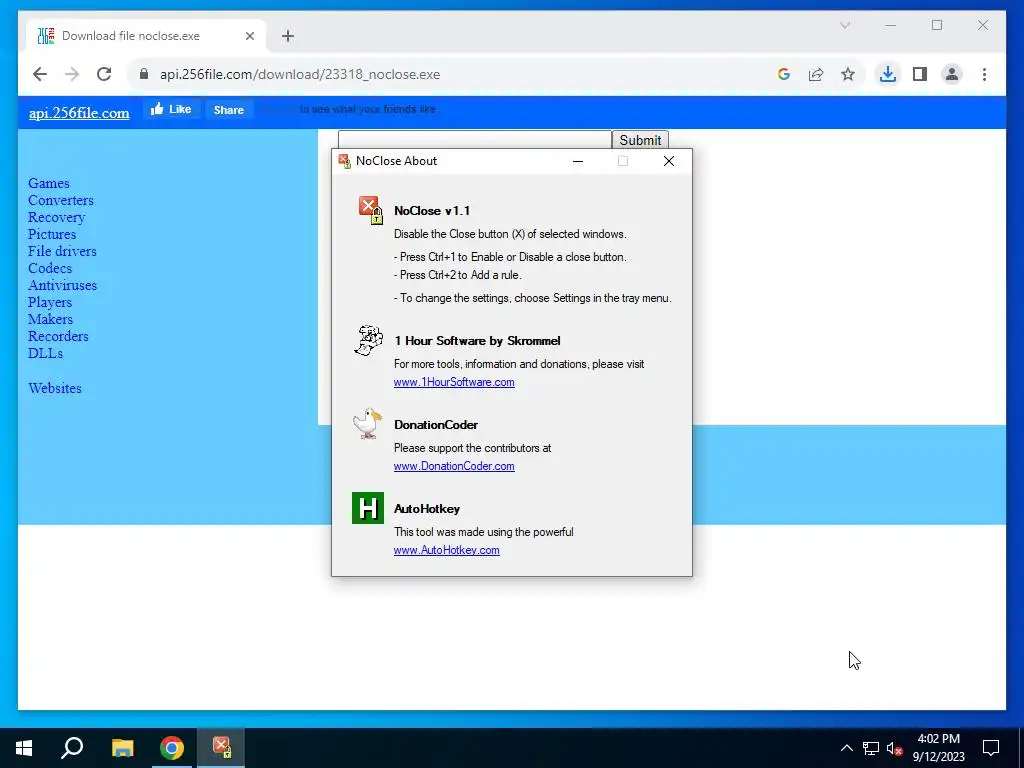This screenshot has height=768, width=1024.
Task: Click the green AutoHotkey H icon
Action: [x=368, y=508]
